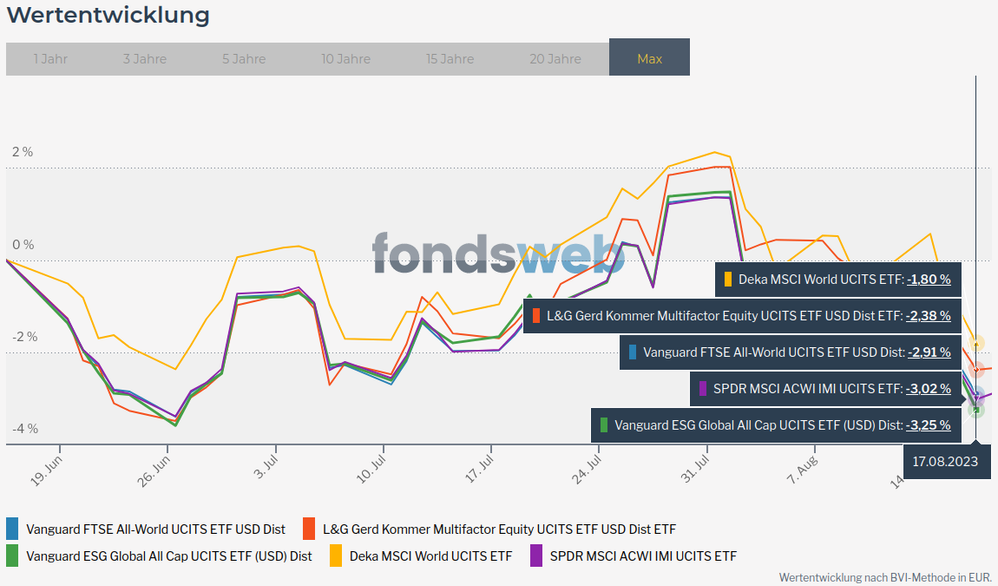Viewport: 998px width, 586px height.
Task: Click the yellow Deka data point on cursor line
Action: pos(977,344)
